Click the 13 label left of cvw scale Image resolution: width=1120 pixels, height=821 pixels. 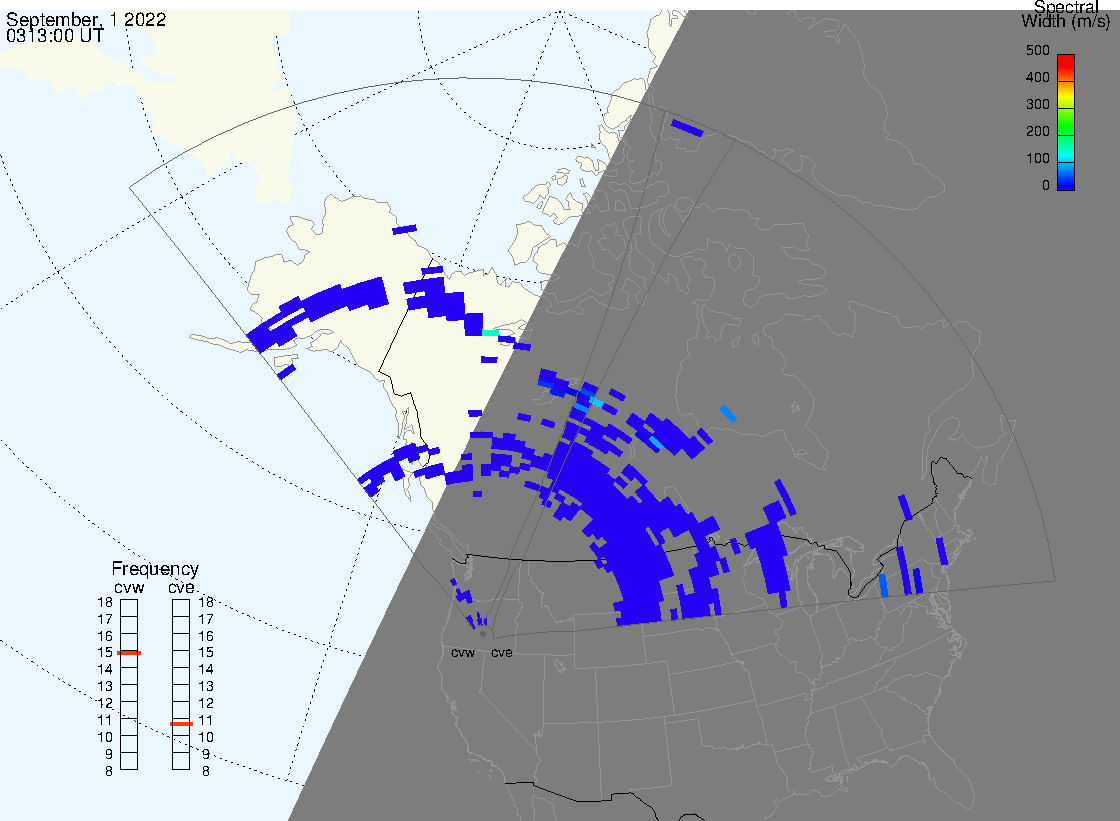pos(105,687)
